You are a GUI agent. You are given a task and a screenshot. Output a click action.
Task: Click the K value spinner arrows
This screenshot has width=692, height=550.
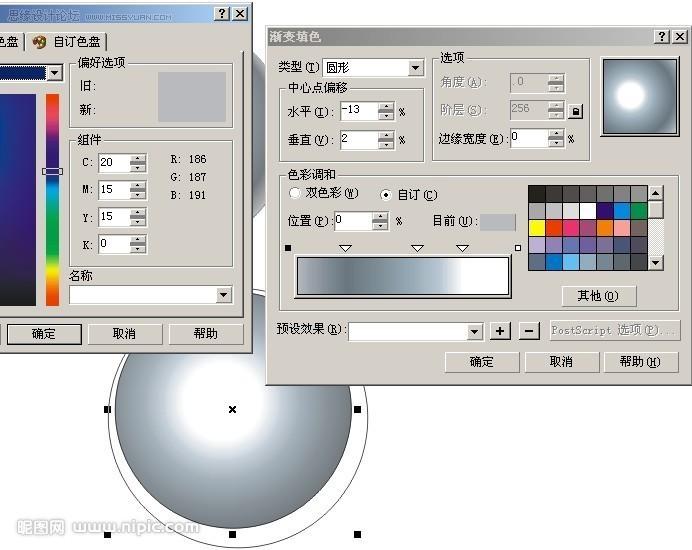(138, 244)
